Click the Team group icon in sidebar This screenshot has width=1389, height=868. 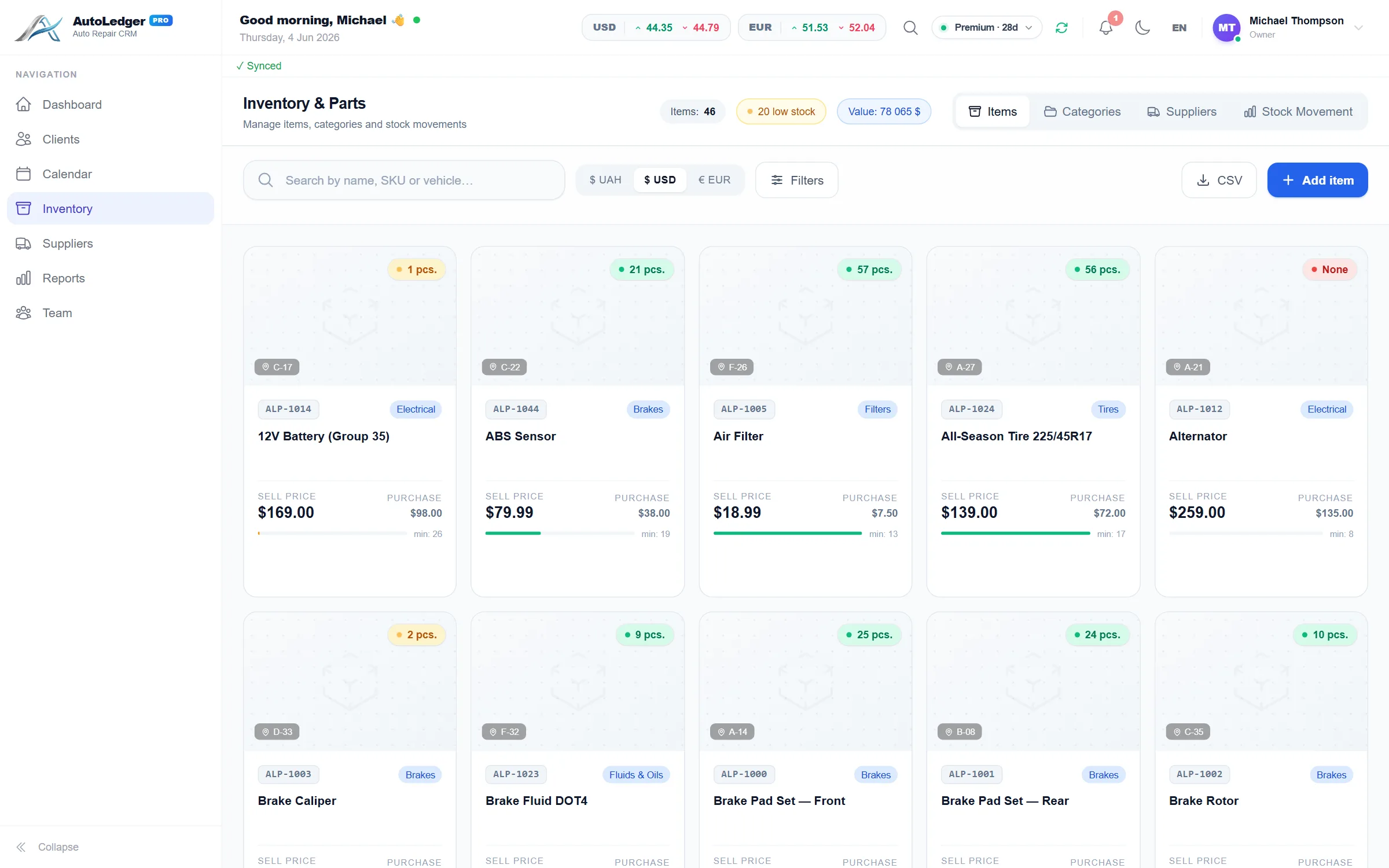coord(23,313)
